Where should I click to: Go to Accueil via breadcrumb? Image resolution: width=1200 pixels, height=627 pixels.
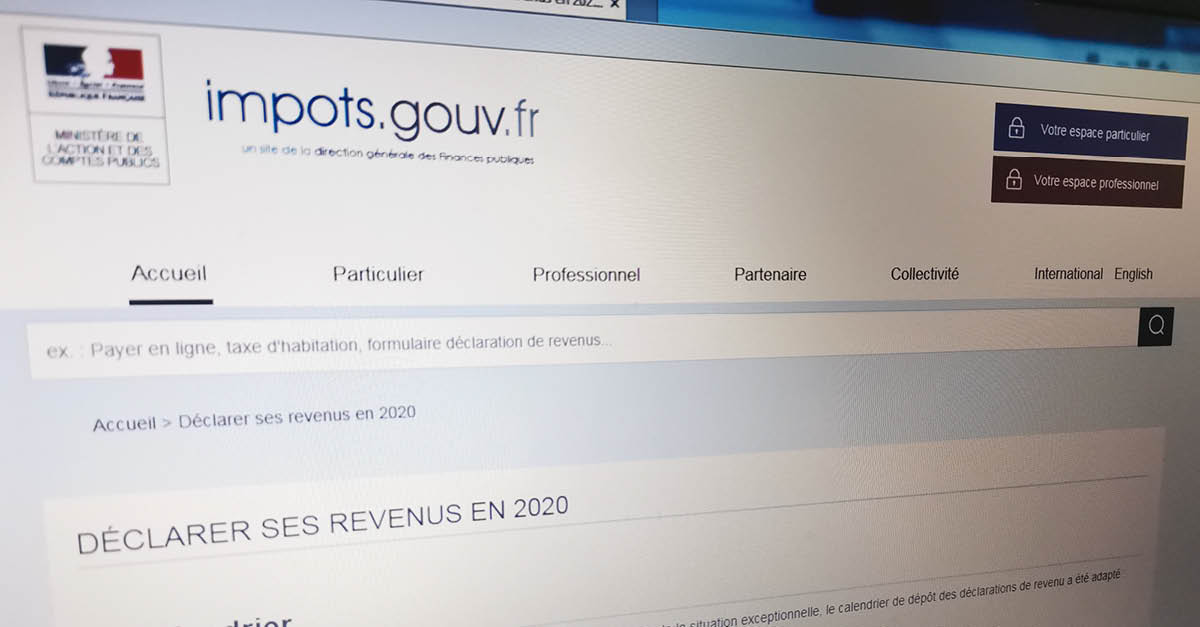point(125,424)
